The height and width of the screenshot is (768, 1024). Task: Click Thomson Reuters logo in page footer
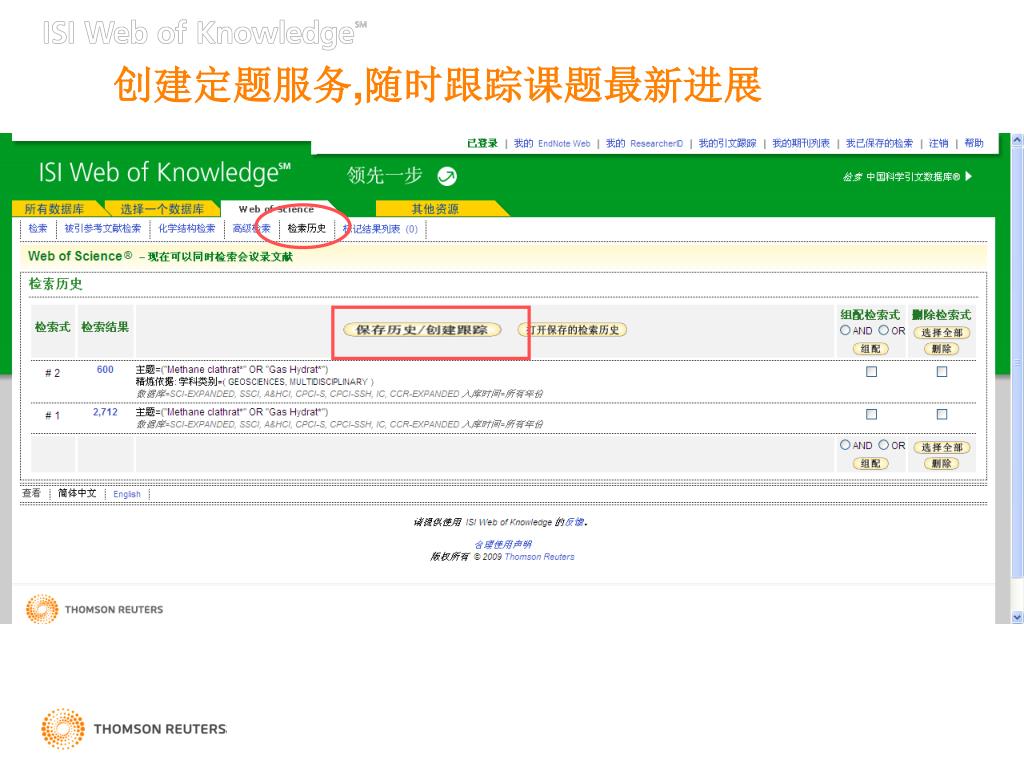click(95, 609)
